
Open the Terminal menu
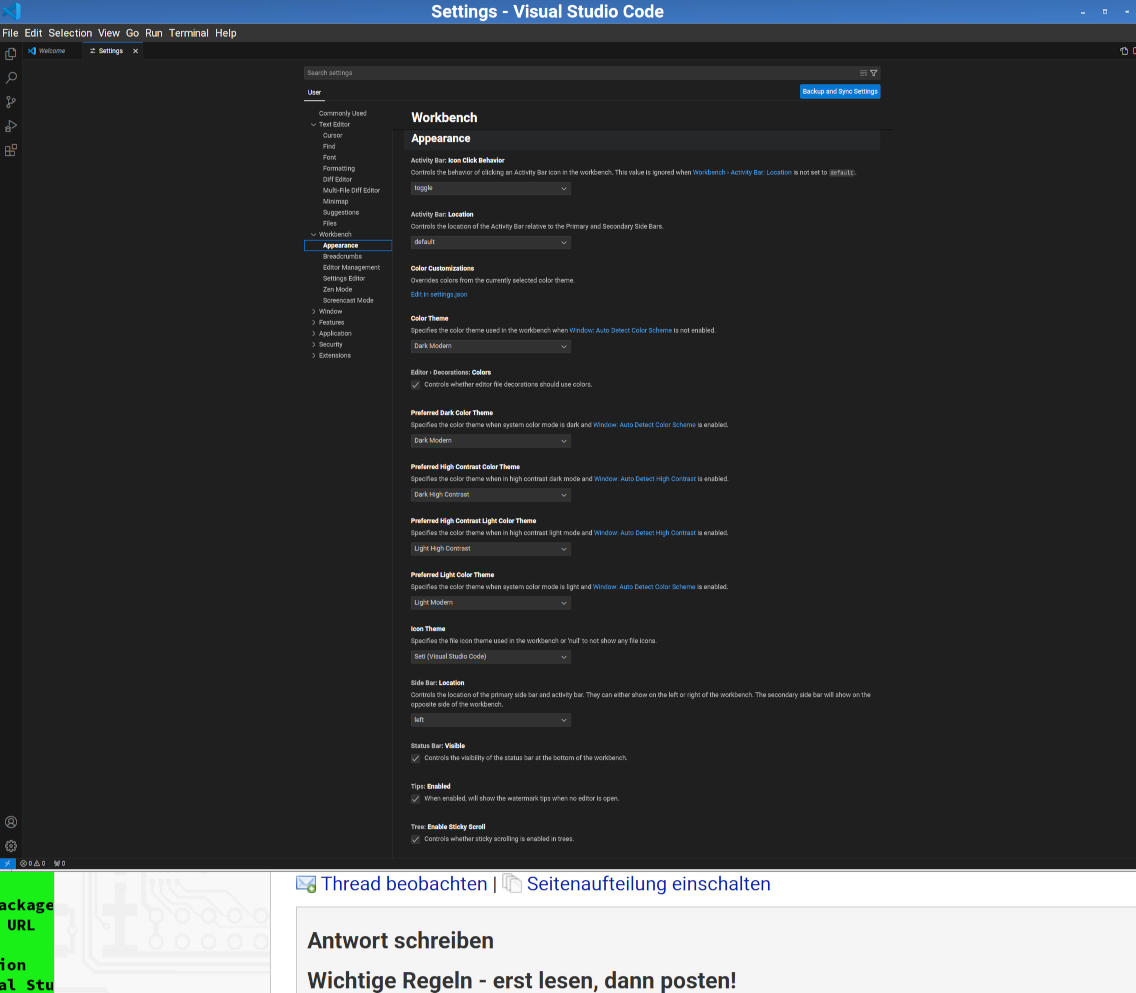pyautogui.click(x=189, y=33)
